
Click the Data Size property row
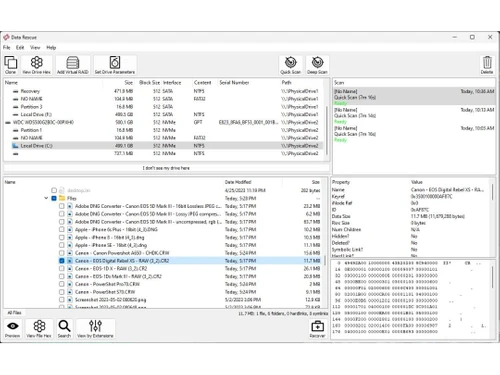(x=411, y=216)
